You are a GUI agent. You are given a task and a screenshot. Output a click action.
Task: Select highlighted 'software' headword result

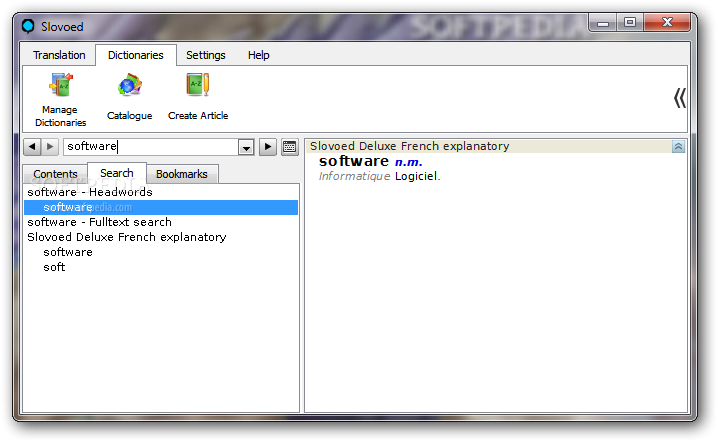point(161,207)
